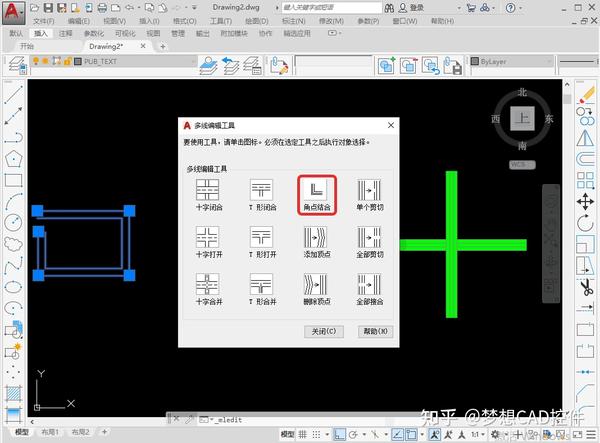Select the Polygon draw tool
The width and height of the screenshot is (600, 443).
(x=13, y=159)
